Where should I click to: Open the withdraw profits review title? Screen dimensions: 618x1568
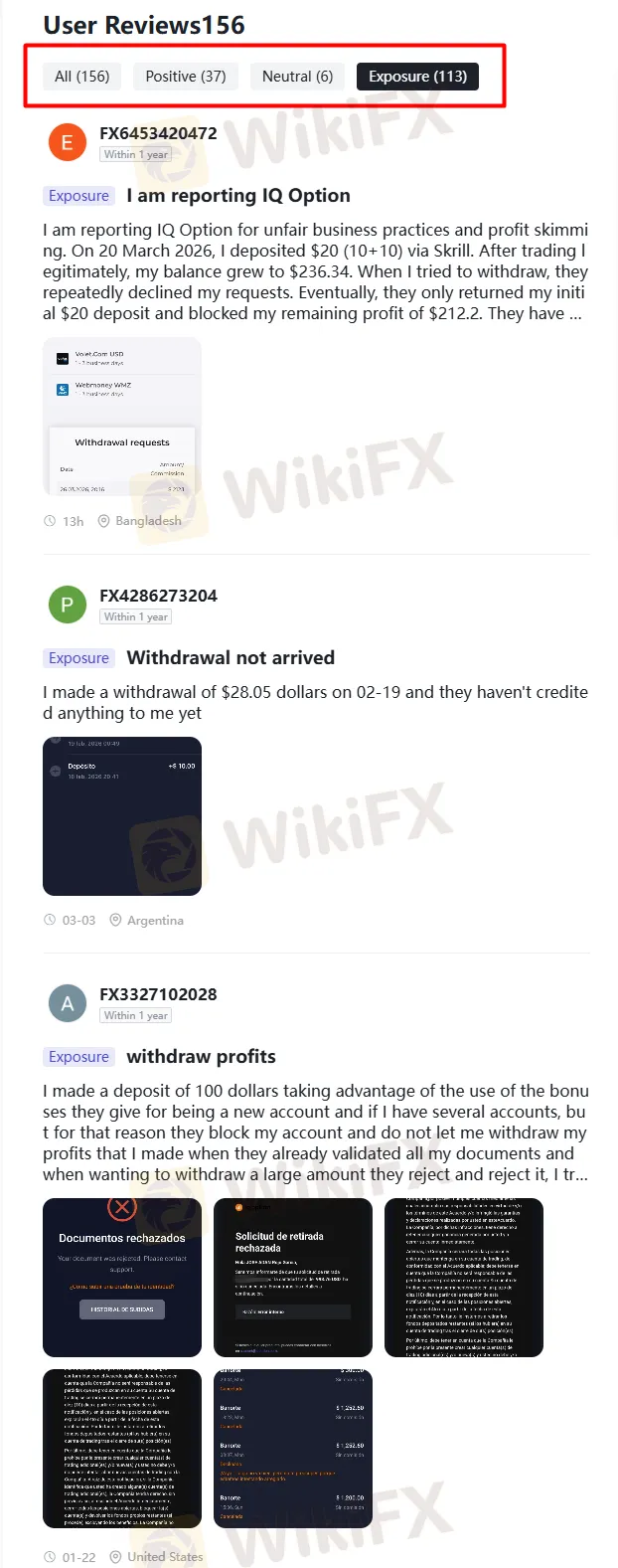click(x=201, y=1057)
